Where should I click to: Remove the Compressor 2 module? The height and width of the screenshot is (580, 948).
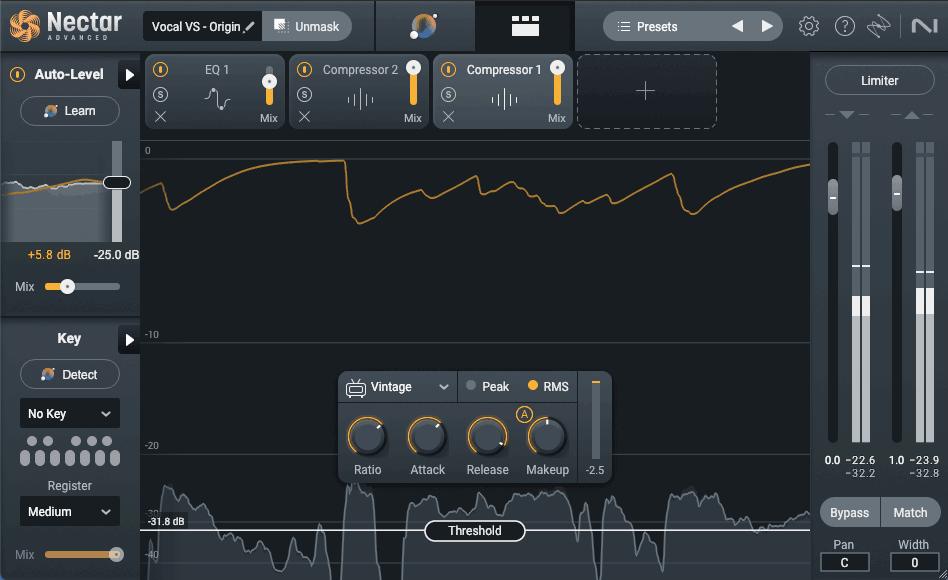point(304,117)
